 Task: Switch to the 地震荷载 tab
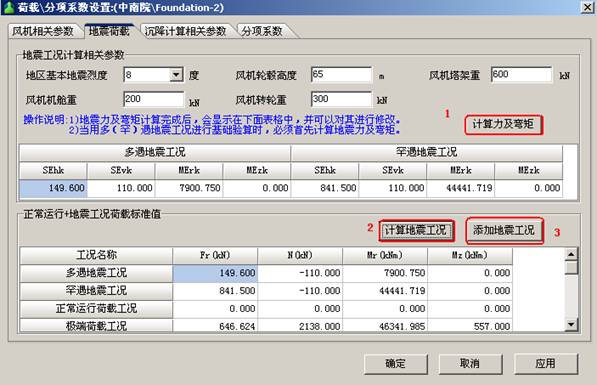click(x=109, y=31)
